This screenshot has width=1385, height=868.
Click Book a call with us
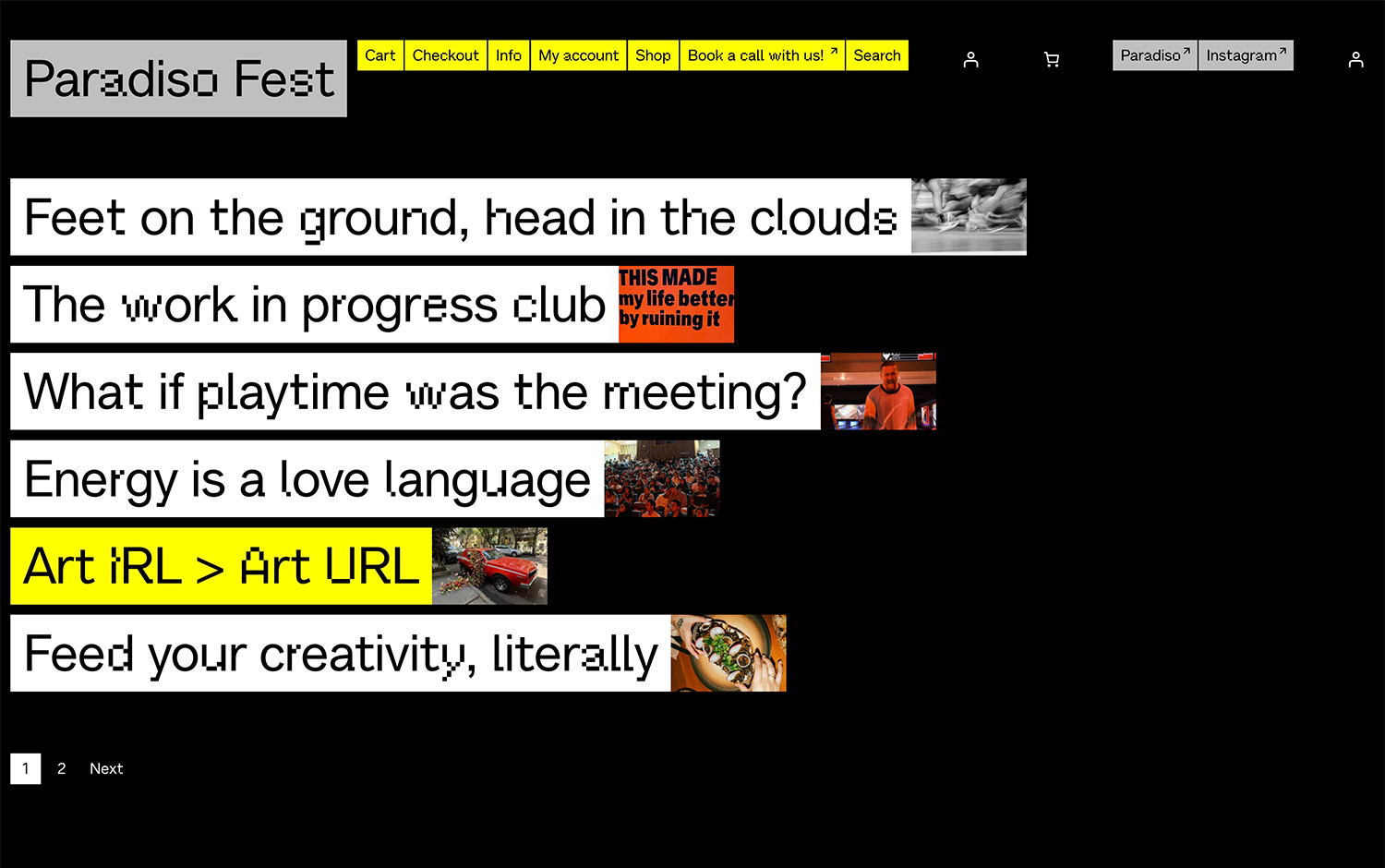pyautogui.click(x=762, y=55)
